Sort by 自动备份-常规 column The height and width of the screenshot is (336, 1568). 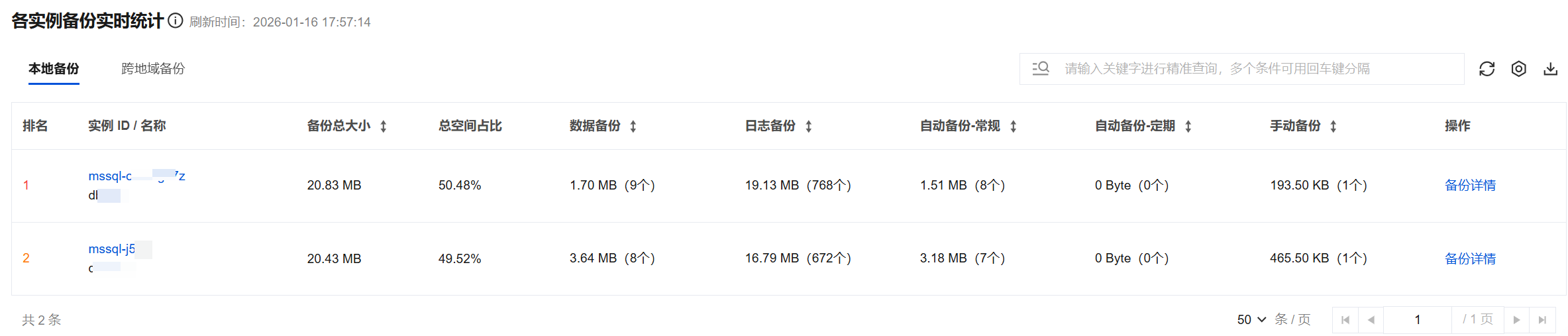click(x=1013, y=127)
